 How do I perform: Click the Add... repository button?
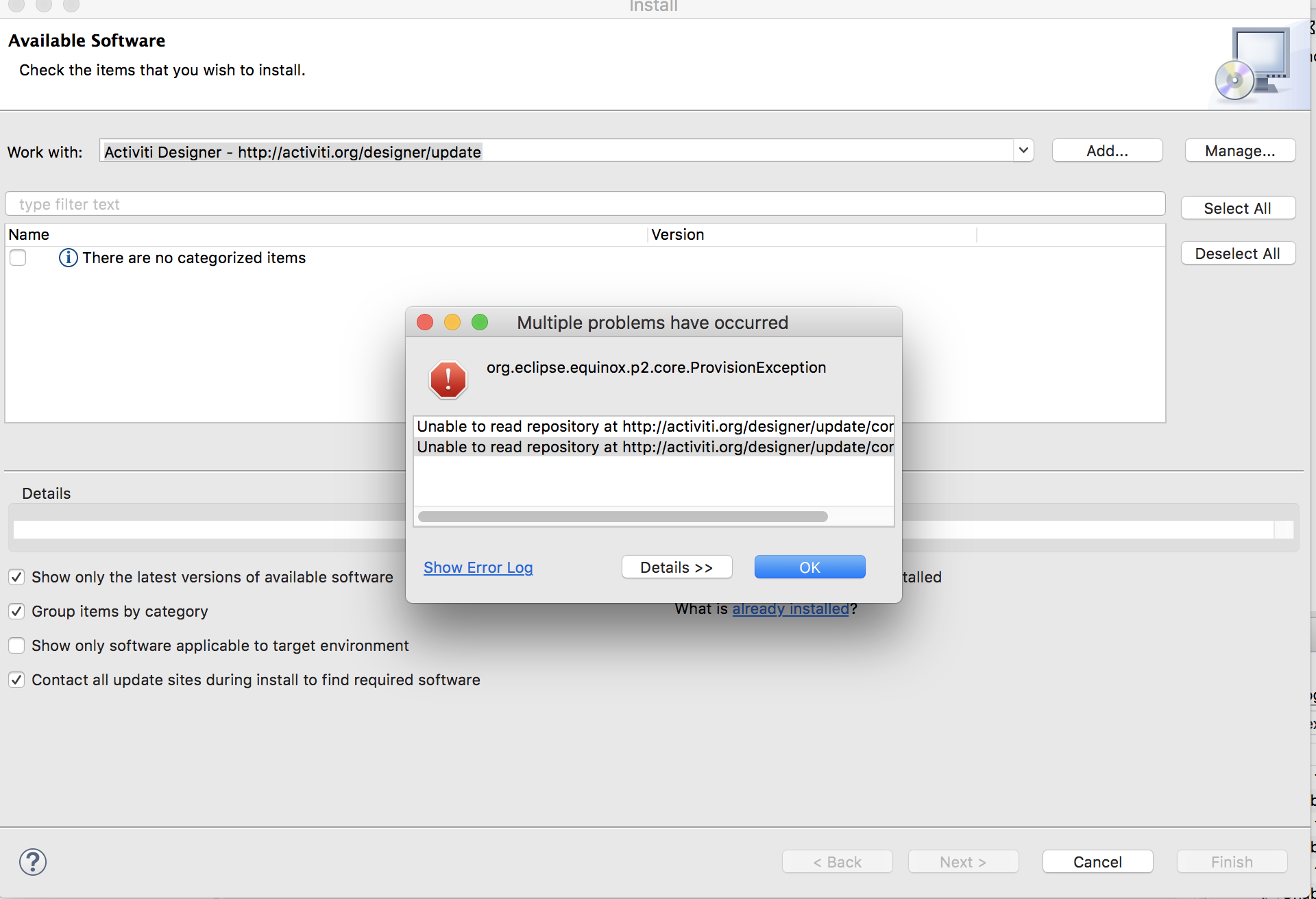tap(1107, 151)
